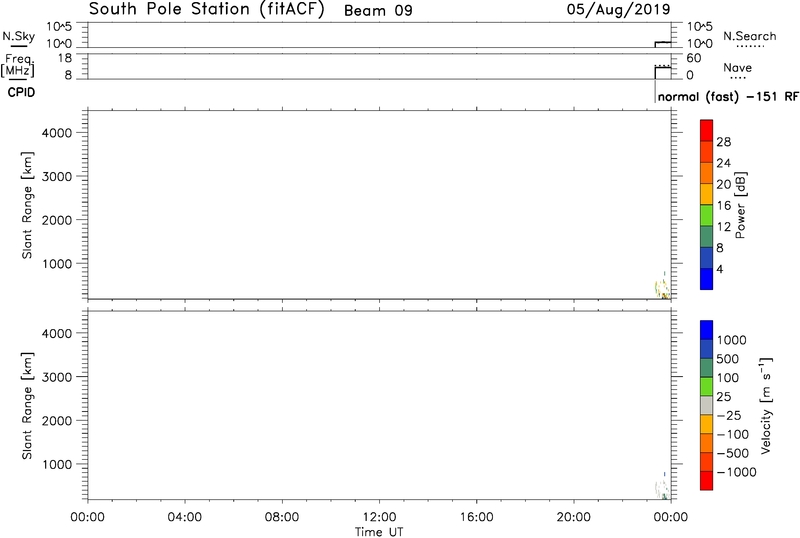Click the N.Search legend label

coord(749,36)
